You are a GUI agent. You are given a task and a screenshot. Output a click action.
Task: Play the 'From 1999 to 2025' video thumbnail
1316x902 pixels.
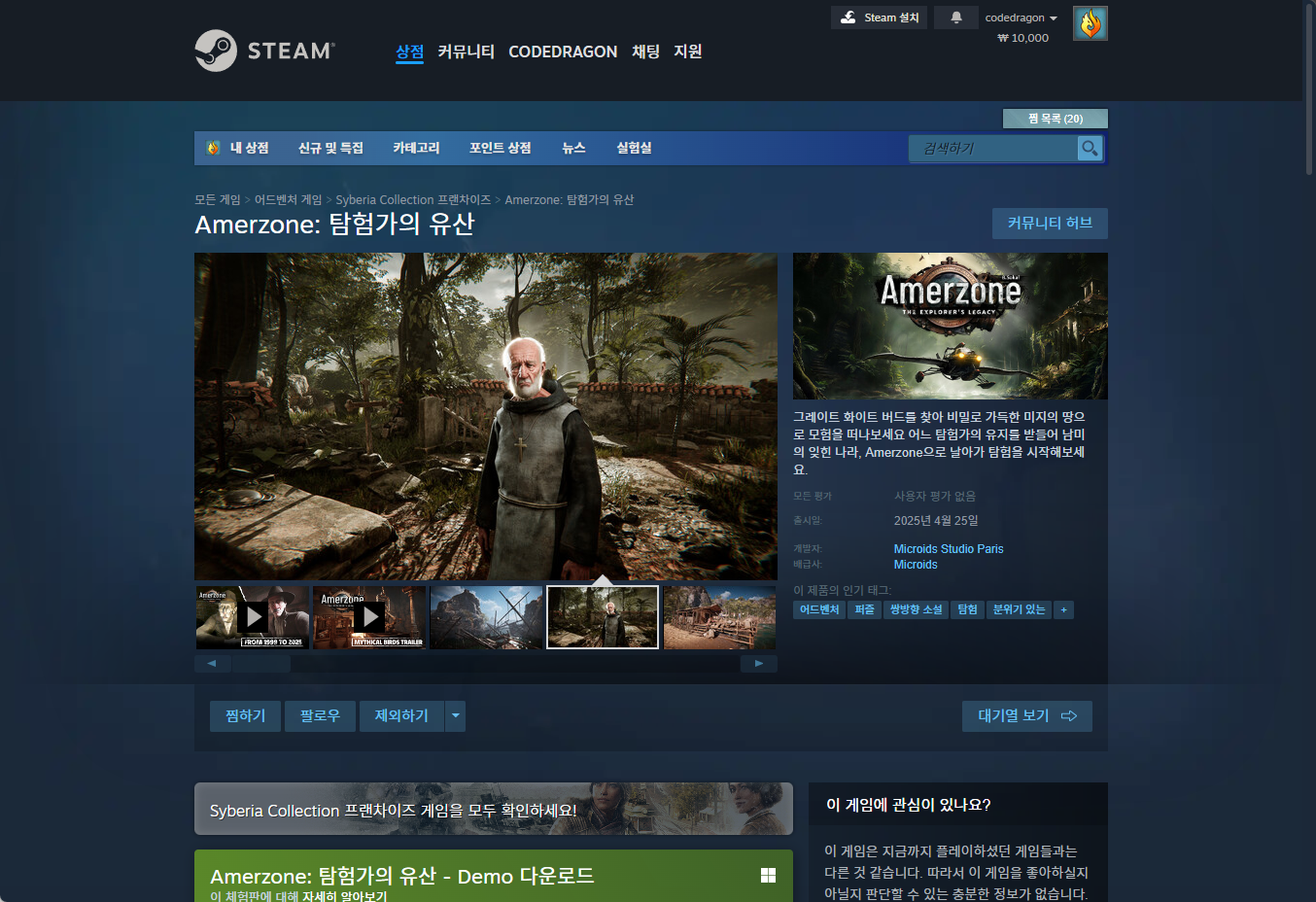[x=252, y=616]
